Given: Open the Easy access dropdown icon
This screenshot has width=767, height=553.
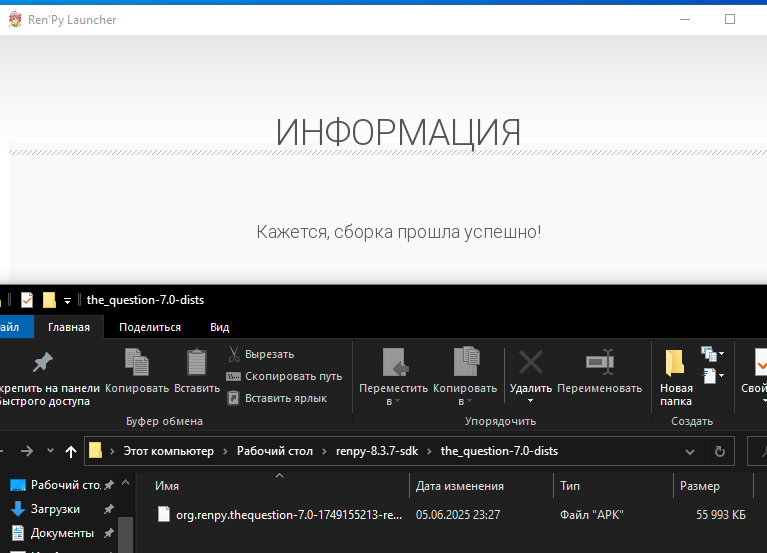Looking at the screenshot, I should pos(712,376).
